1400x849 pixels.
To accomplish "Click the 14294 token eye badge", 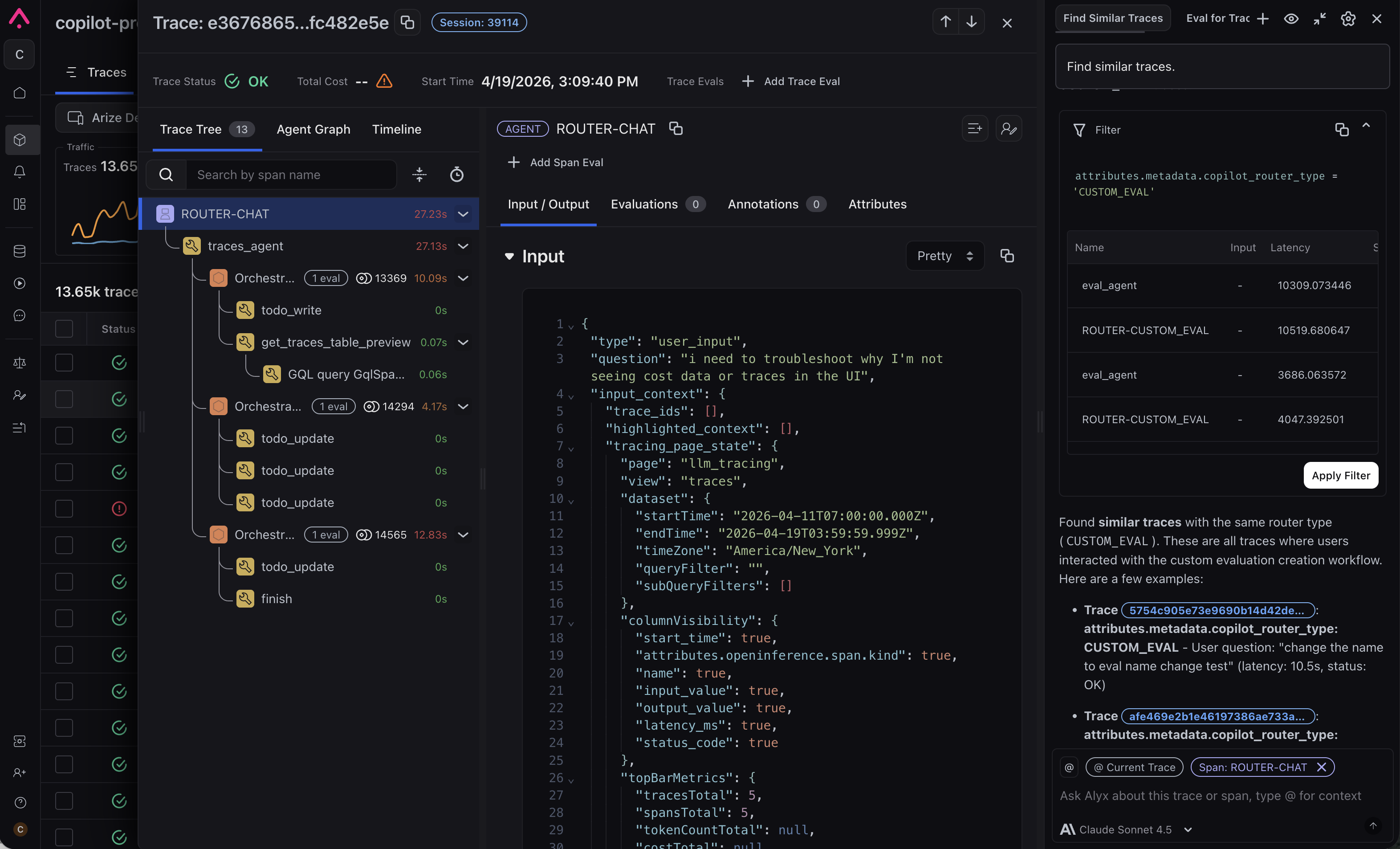I will 389,406.
